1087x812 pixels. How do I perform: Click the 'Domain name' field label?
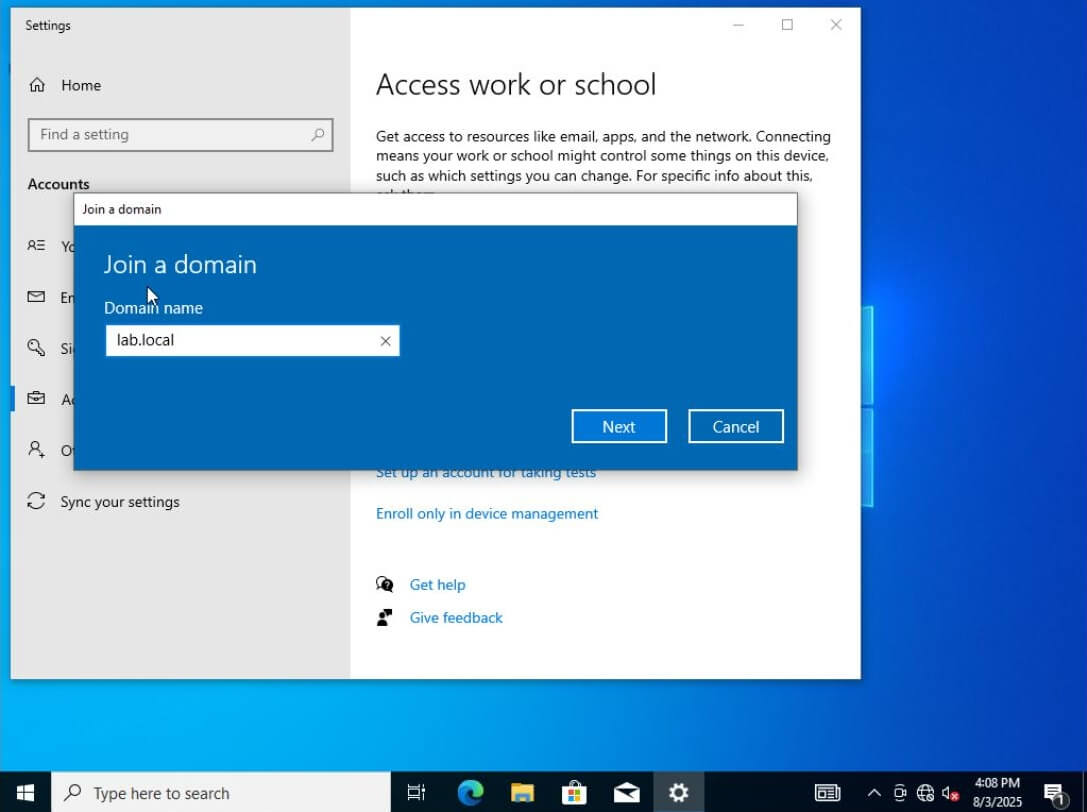click(153, 308)
